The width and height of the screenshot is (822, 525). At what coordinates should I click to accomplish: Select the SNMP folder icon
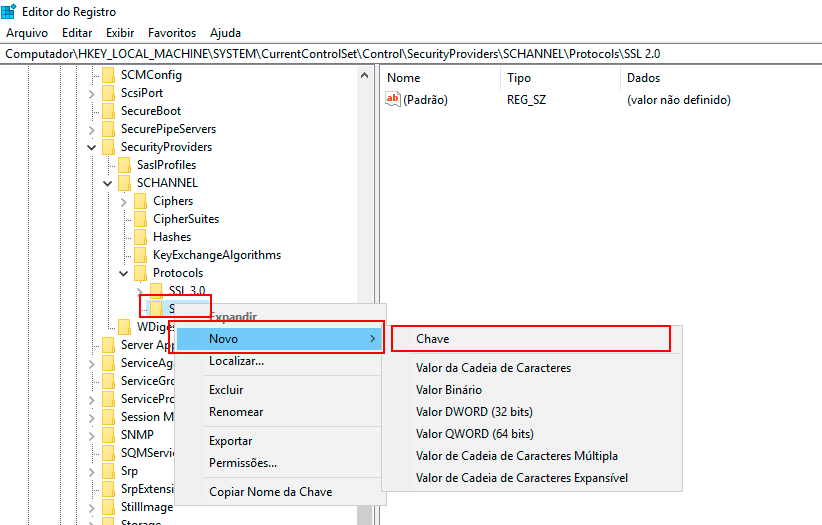[x=109, y=435]
